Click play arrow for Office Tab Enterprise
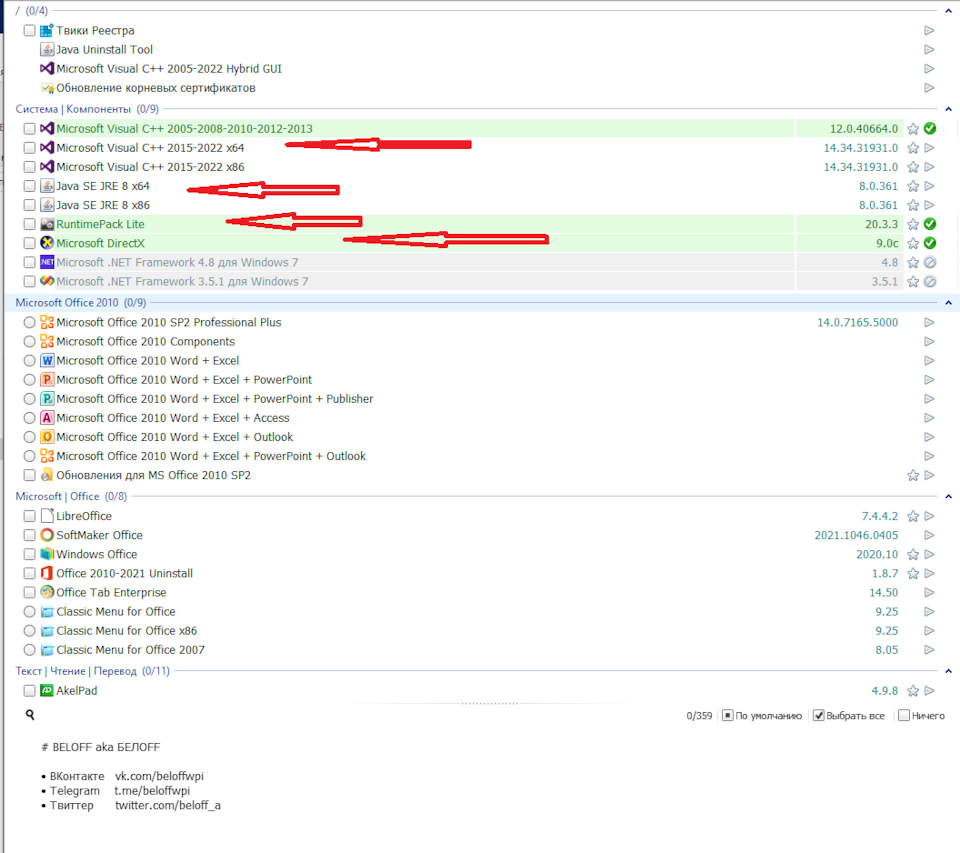960x853 pixels. pyautogui.click(x=929, y=592)
